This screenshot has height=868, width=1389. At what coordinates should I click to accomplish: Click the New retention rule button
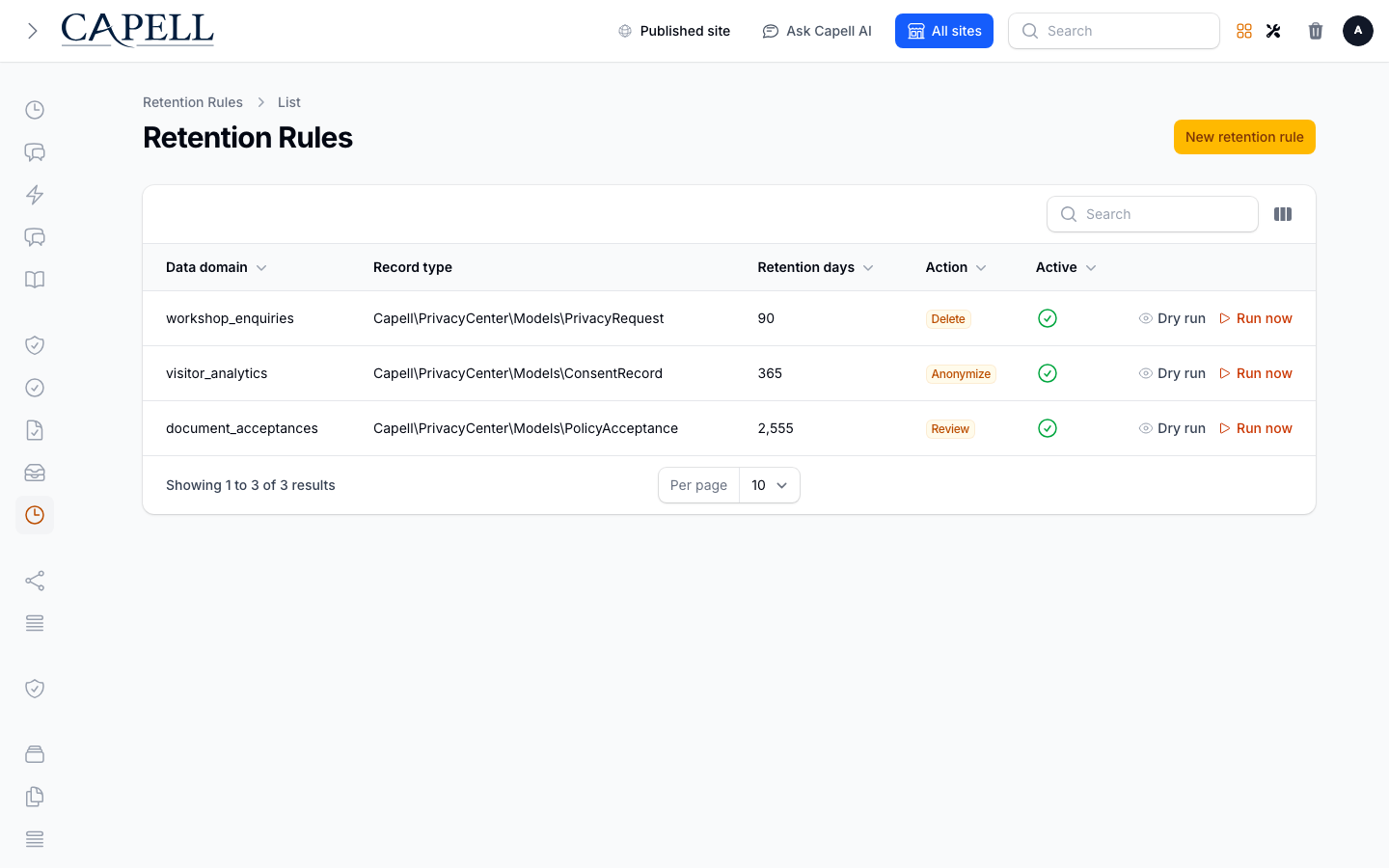click(x=1244, y=137)
